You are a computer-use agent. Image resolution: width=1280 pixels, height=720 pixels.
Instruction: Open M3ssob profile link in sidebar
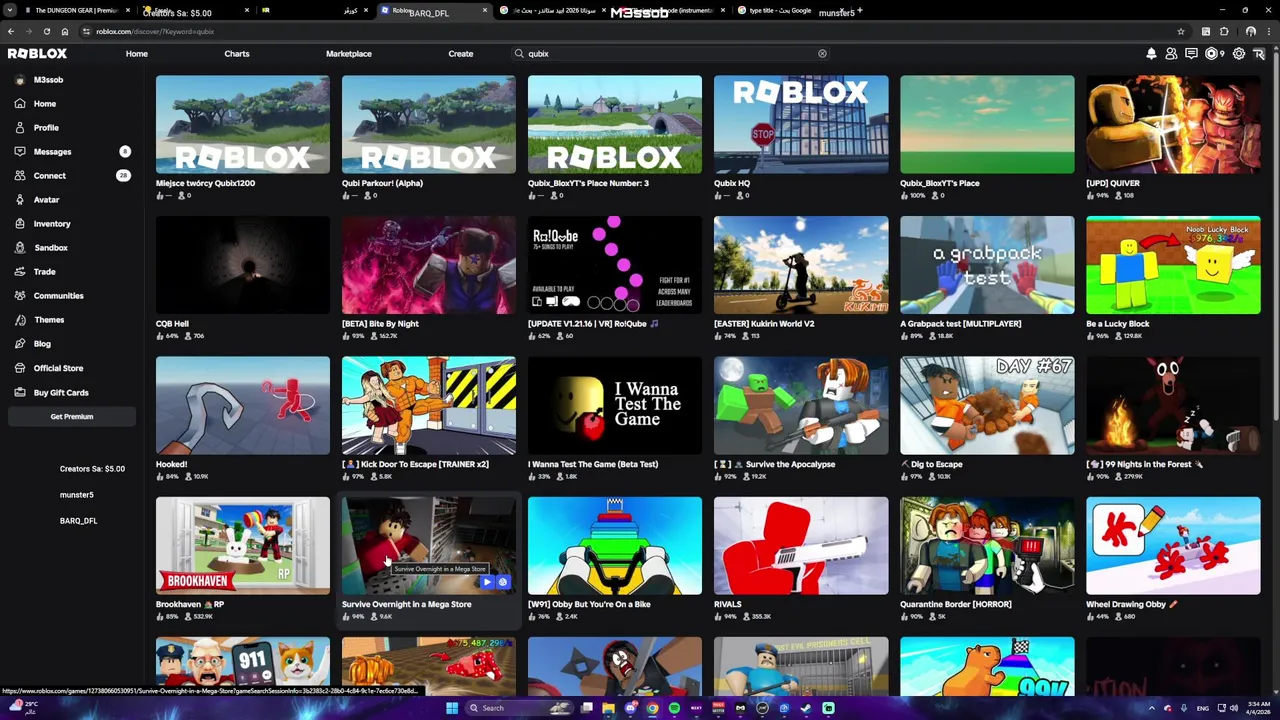pos(48,80)
